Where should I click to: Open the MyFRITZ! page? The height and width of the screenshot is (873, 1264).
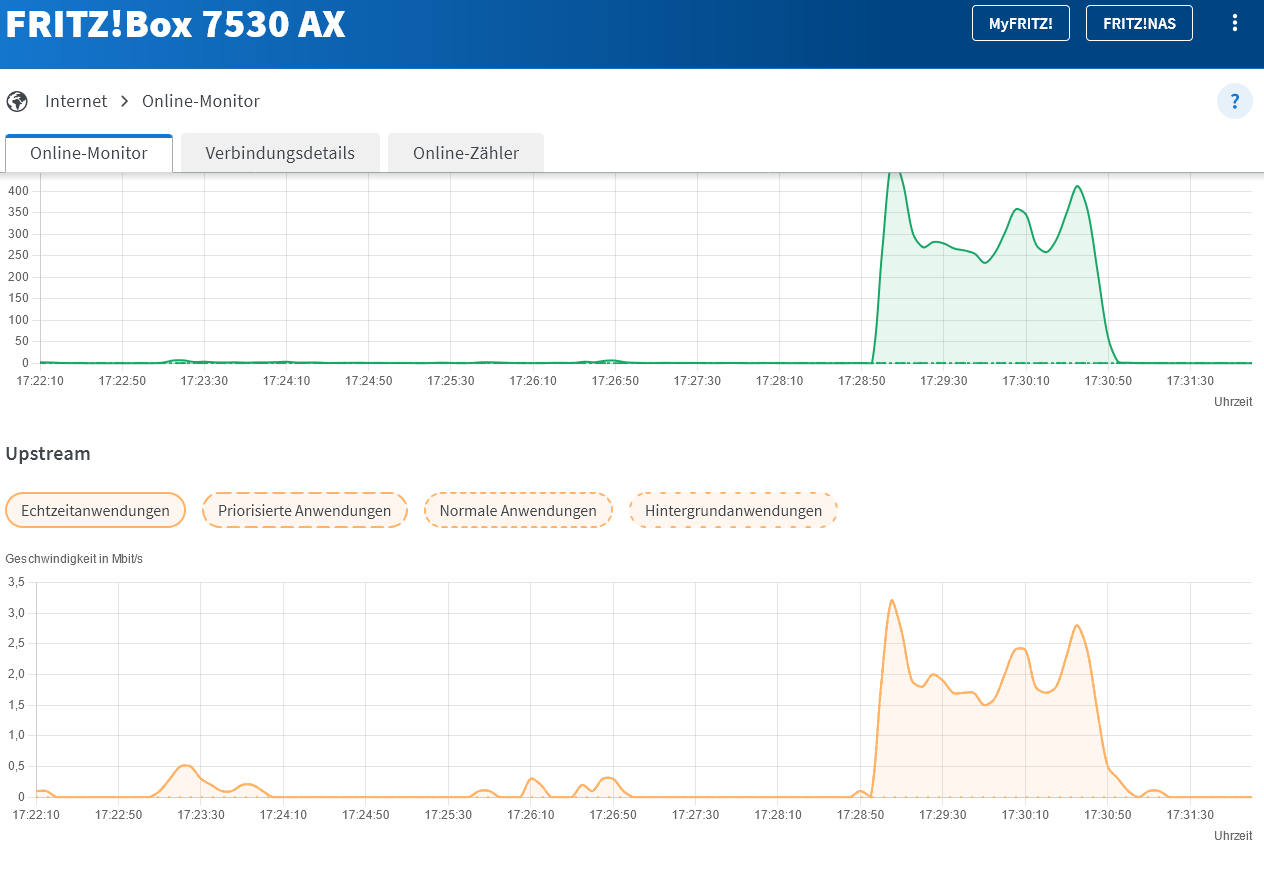(1020, 23)
